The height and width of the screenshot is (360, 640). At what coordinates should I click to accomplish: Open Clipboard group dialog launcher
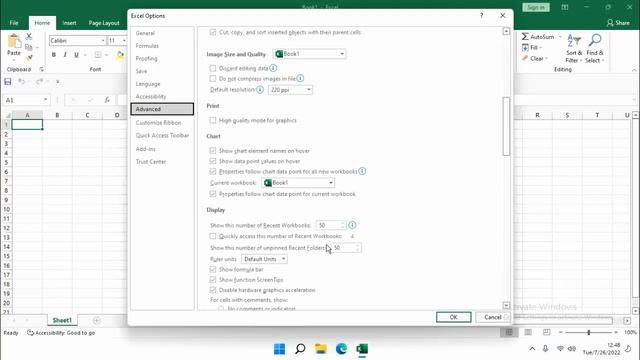click(41, 69)
